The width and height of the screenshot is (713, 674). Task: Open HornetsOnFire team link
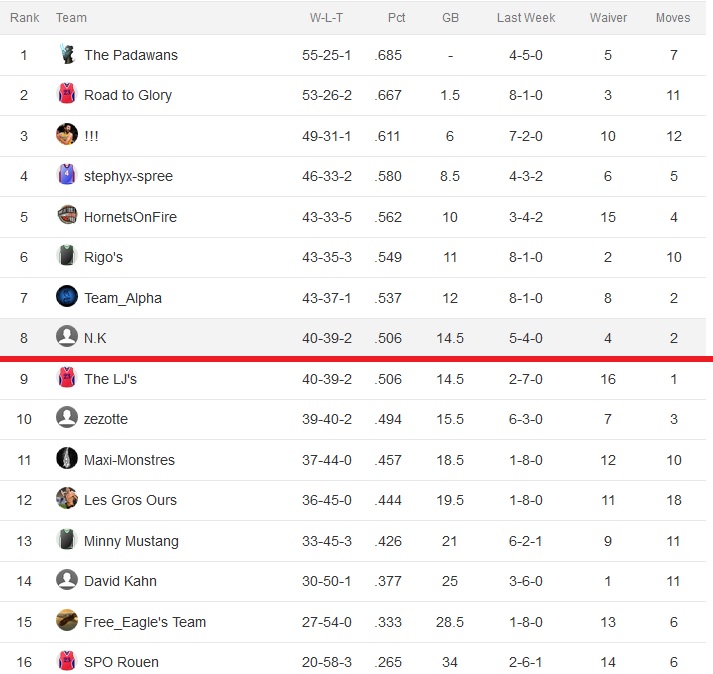pyautogui.click(x=131, y=217)
